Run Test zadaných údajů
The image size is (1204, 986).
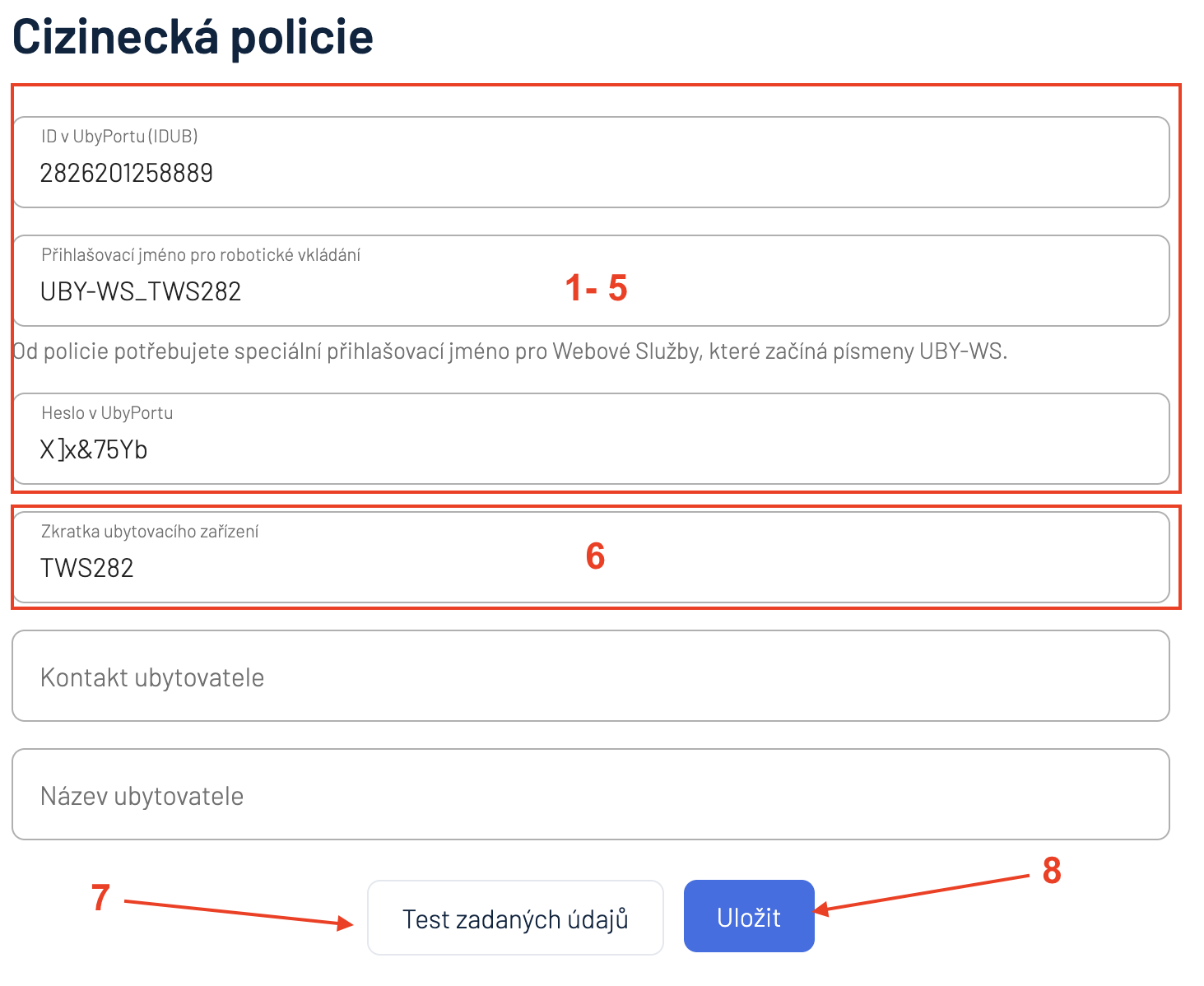pos(515,918)
